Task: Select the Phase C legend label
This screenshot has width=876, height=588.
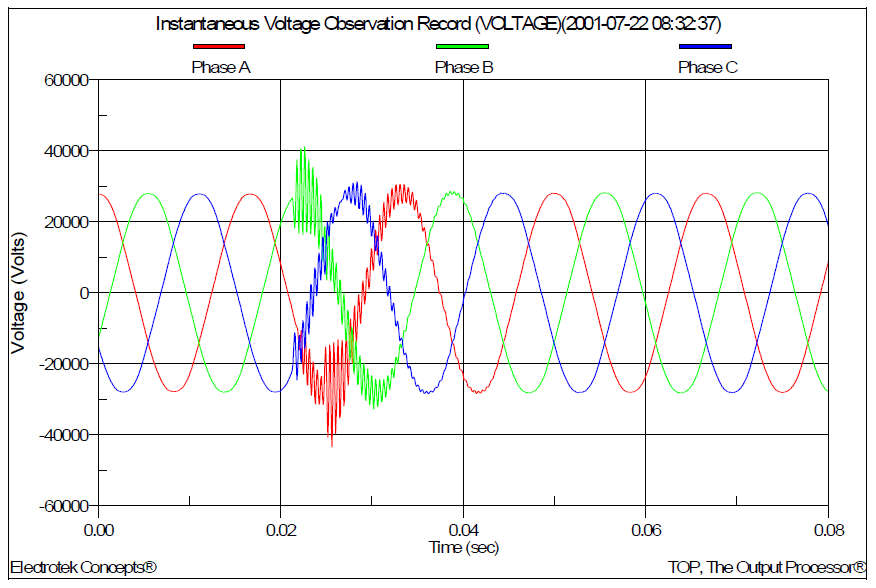Action: 708,68
